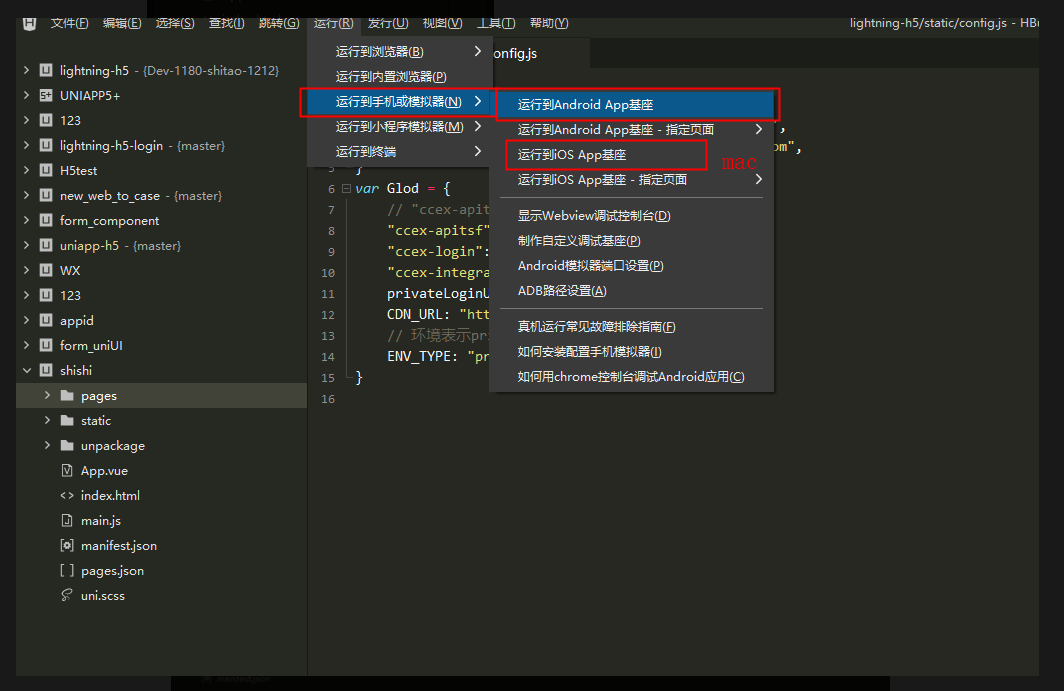The height and width of the screenshot is (691, 1064).
Task: Open ADB路径设置 option
Action: 562,291
